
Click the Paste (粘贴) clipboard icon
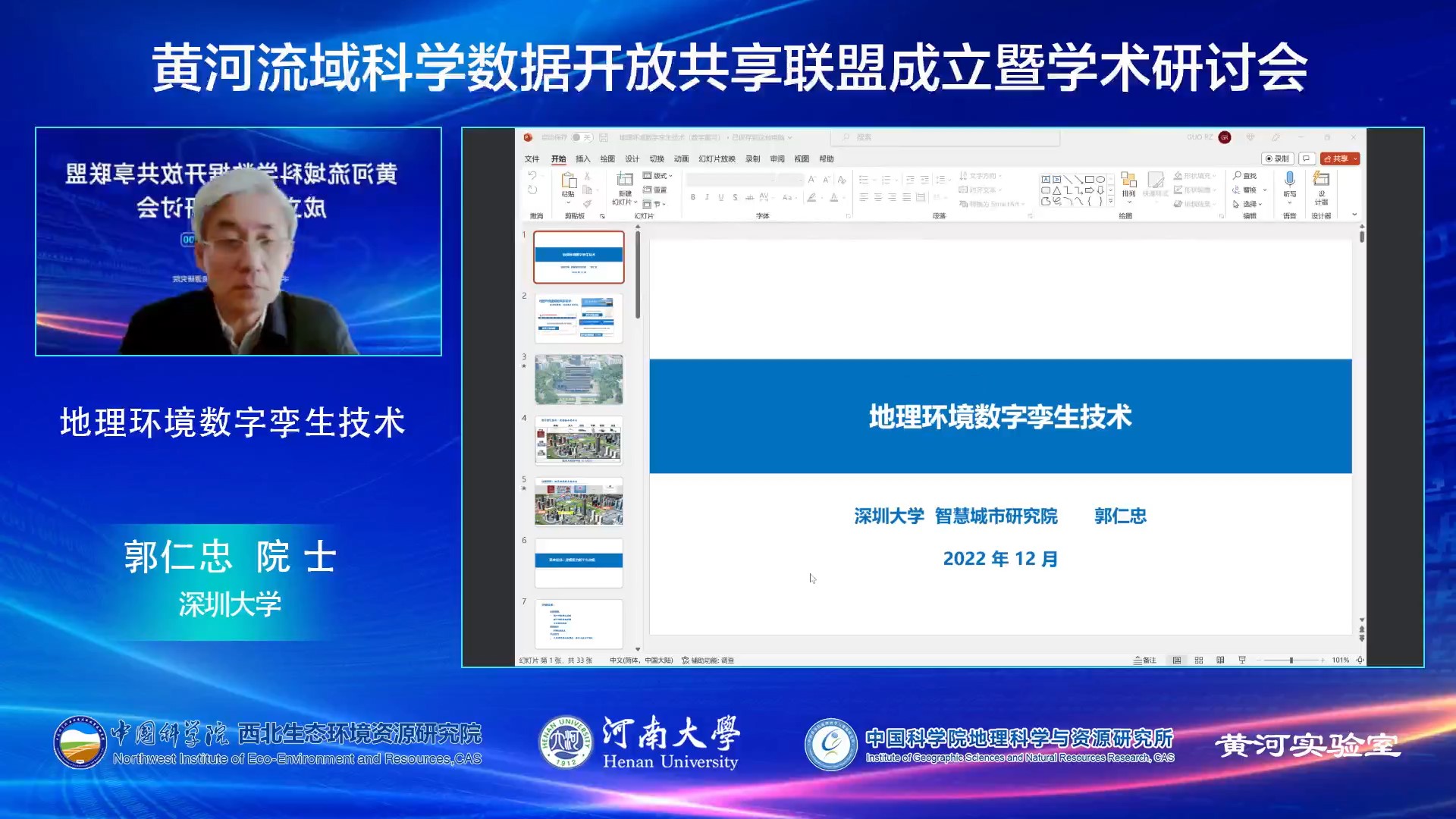[x=568, y=180]
